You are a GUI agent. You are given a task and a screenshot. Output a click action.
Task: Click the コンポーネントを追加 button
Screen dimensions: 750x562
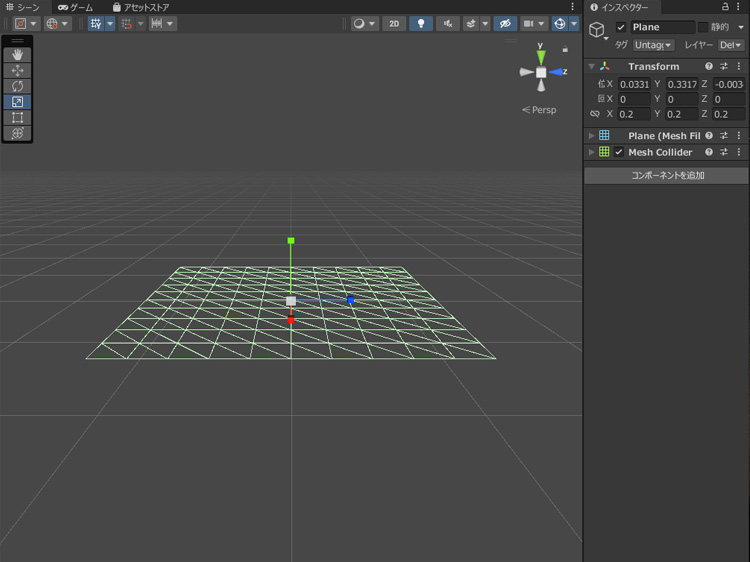(667, 175)
